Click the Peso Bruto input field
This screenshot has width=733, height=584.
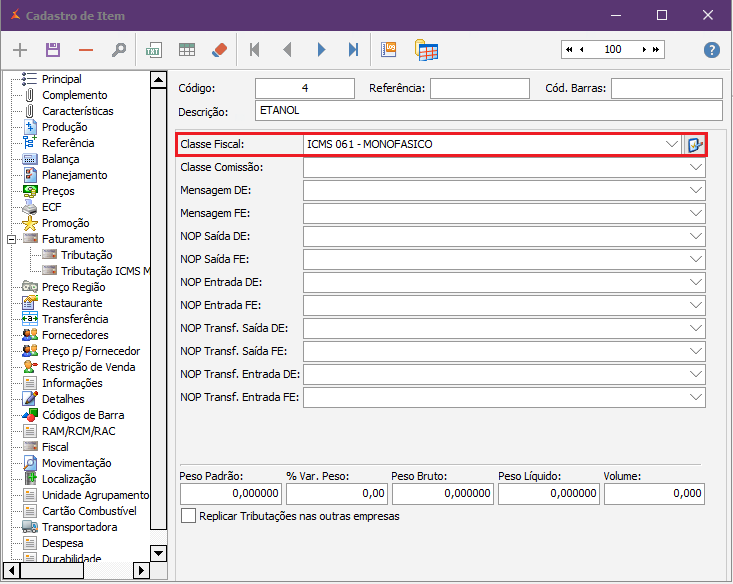pyautogui.click(x=442, y=493)
